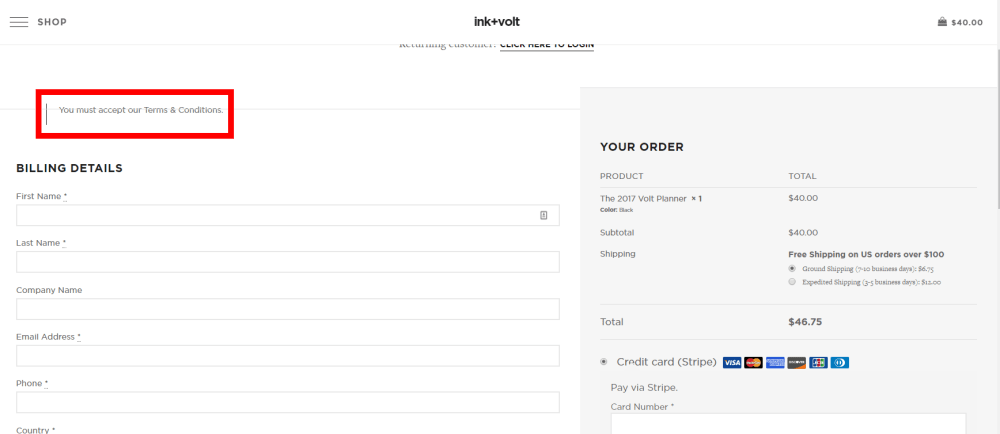Click the 'Click here to login' link
The height and width of the screenshot is (434, 1000).
tap(546, 44)
